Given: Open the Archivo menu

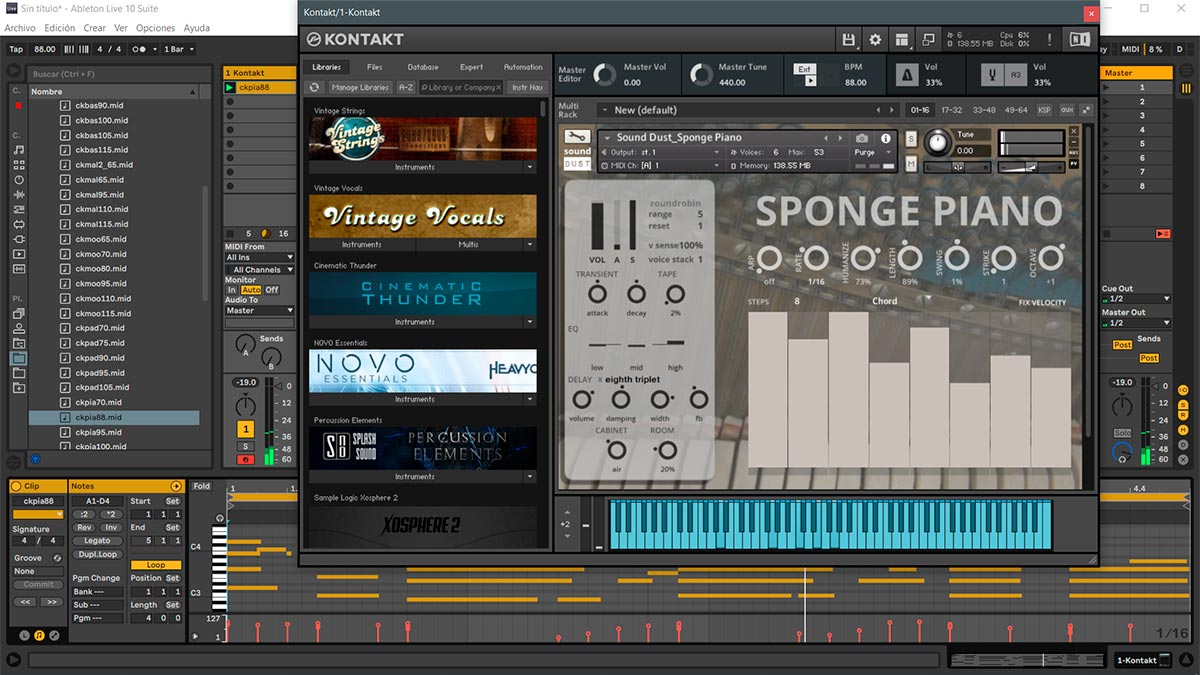Looking at the screenshot, I should (20, 28).
